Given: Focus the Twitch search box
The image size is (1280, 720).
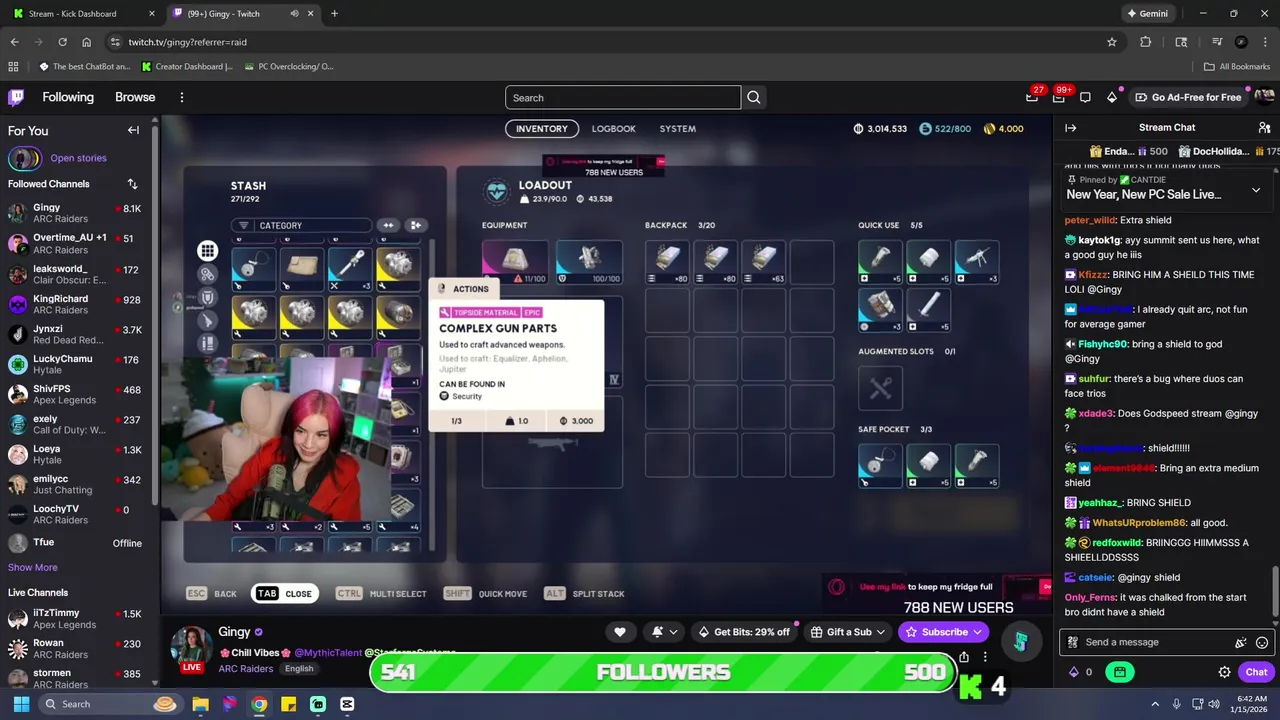Looking at the screenshot, I should tap(623, 97).
